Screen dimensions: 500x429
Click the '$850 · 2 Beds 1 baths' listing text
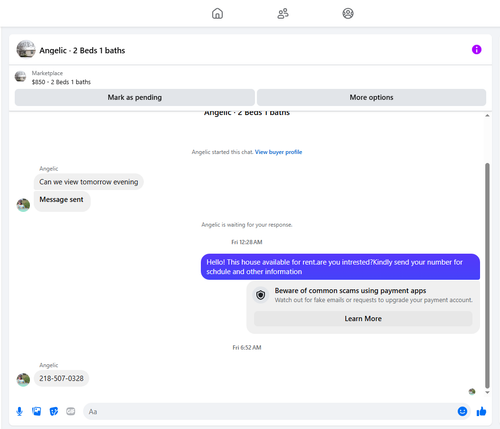pyautogui.click(x=61, y=82)
